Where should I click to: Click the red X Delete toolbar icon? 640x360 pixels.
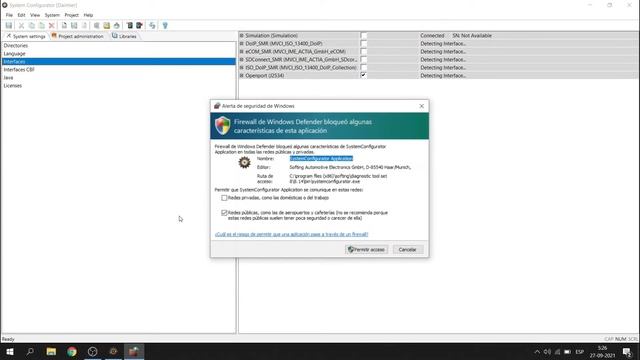pos(51,25)
